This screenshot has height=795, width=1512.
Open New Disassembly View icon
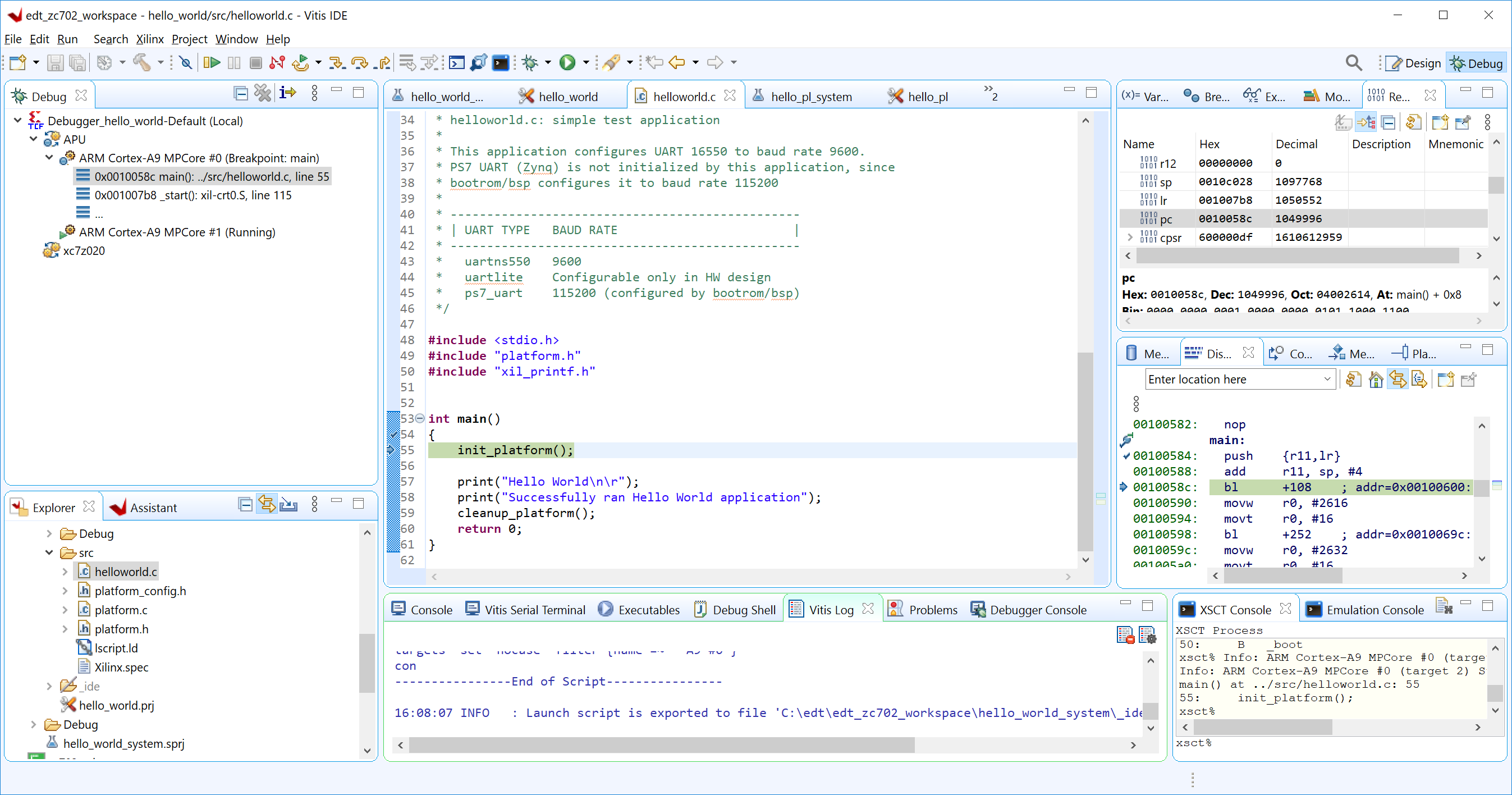click(x=1446, y=380)
